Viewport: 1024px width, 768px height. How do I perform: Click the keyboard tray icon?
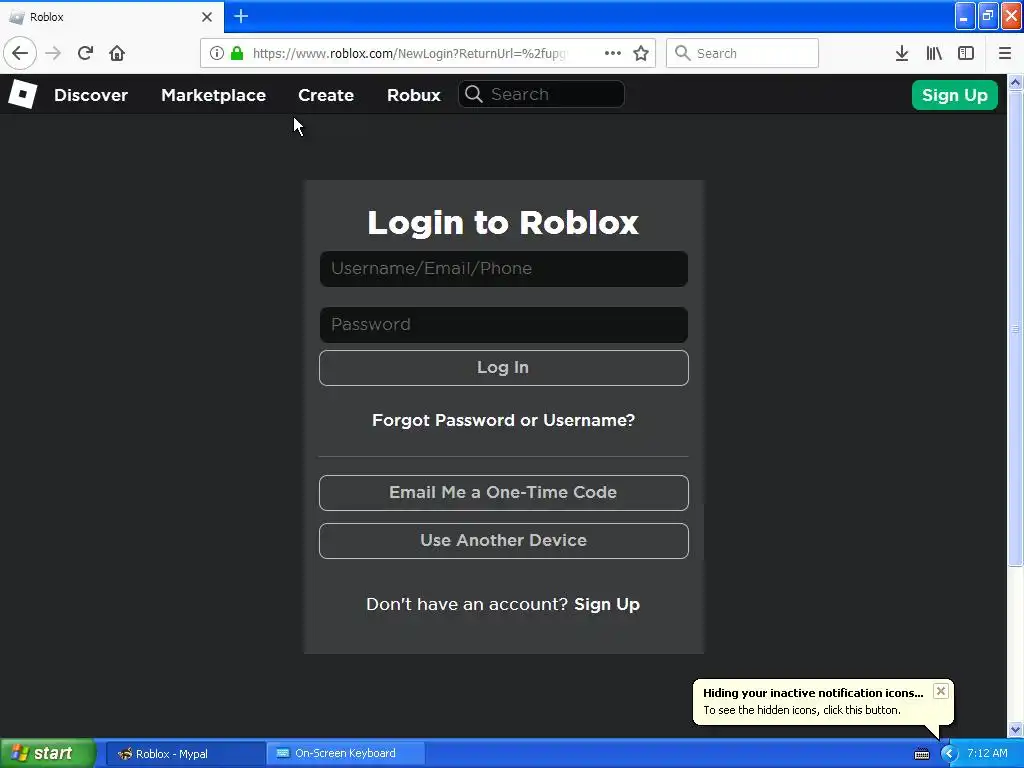click(x=921, y=754)
